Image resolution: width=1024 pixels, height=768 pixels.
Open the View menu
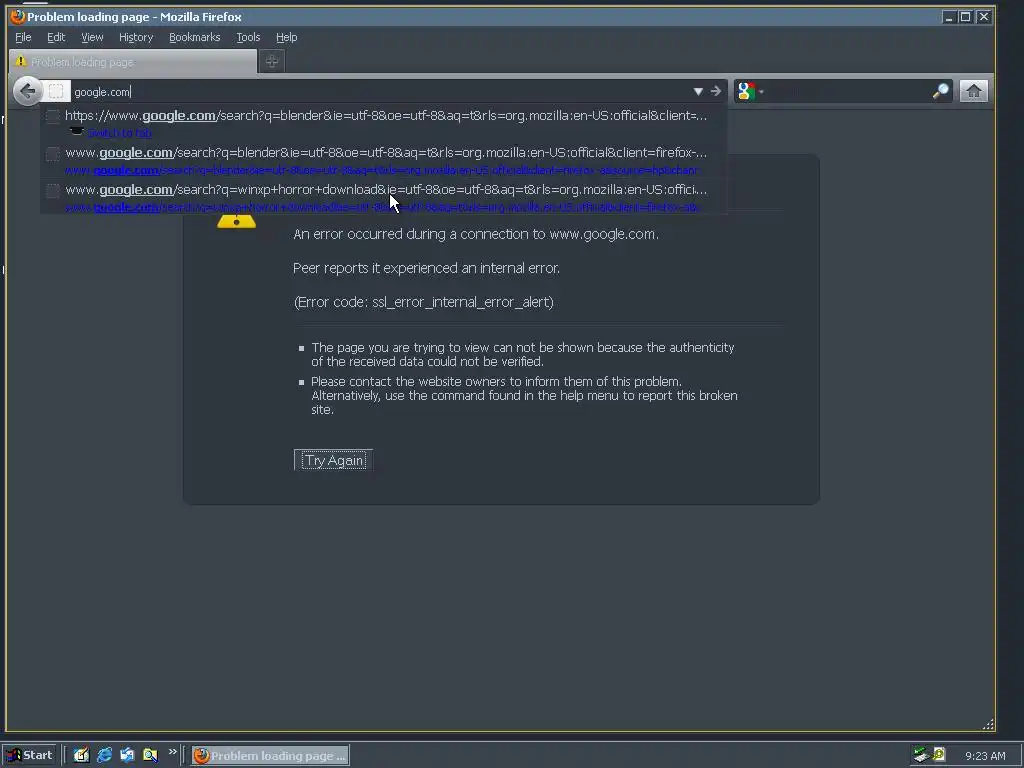coord(92,37)
